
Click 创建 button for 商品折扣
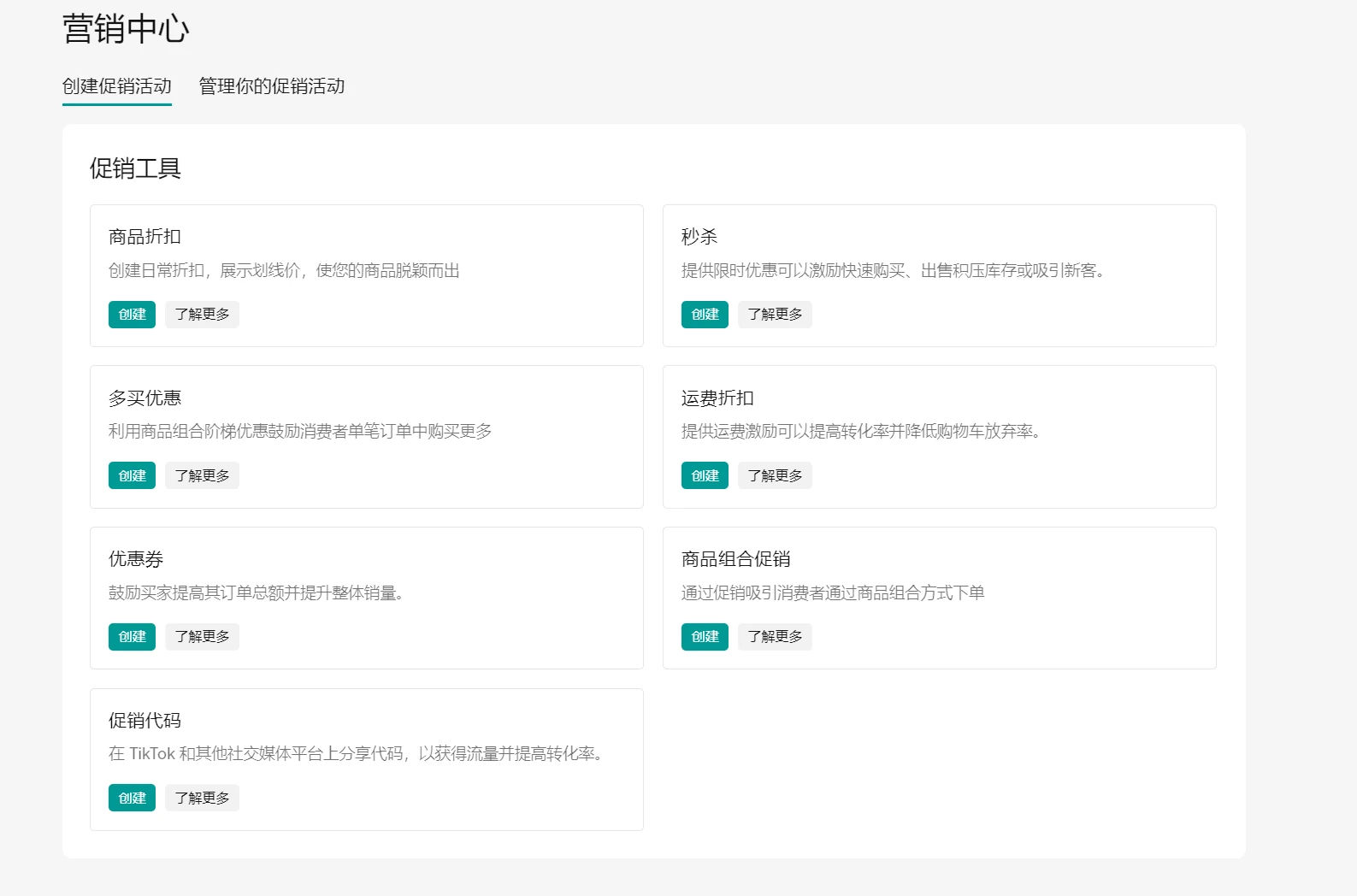132,315
